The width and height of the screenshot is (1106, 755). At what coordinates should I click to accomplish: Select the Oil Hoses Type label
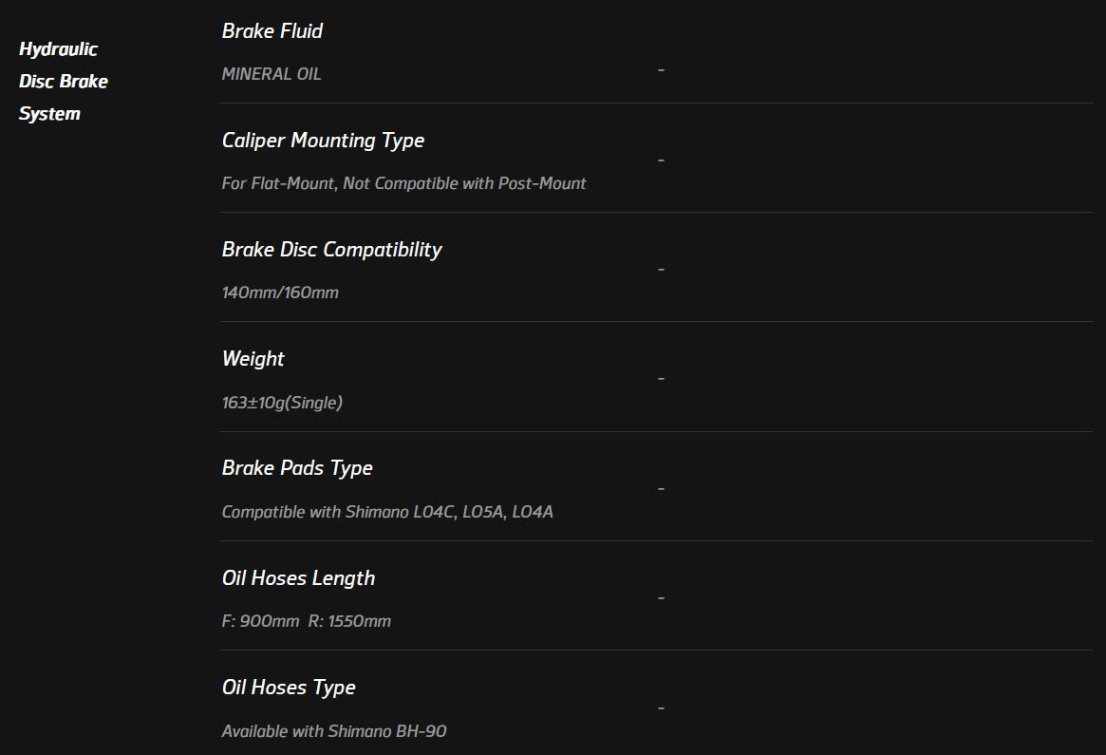288,688
